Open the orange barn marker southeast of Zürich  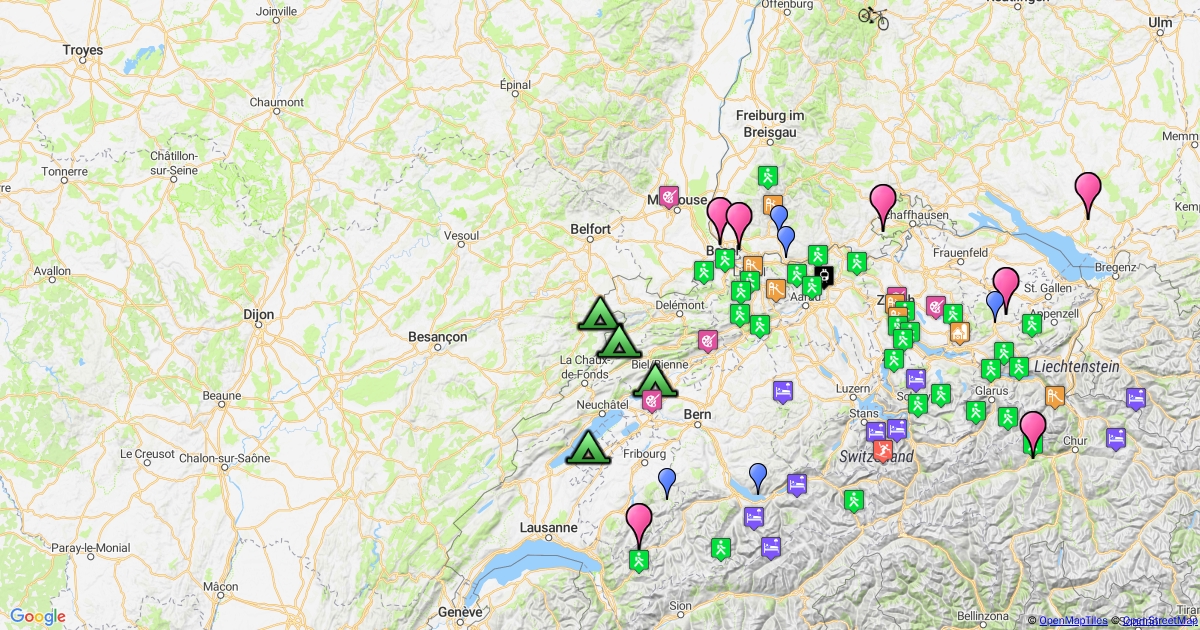(959, 333)
